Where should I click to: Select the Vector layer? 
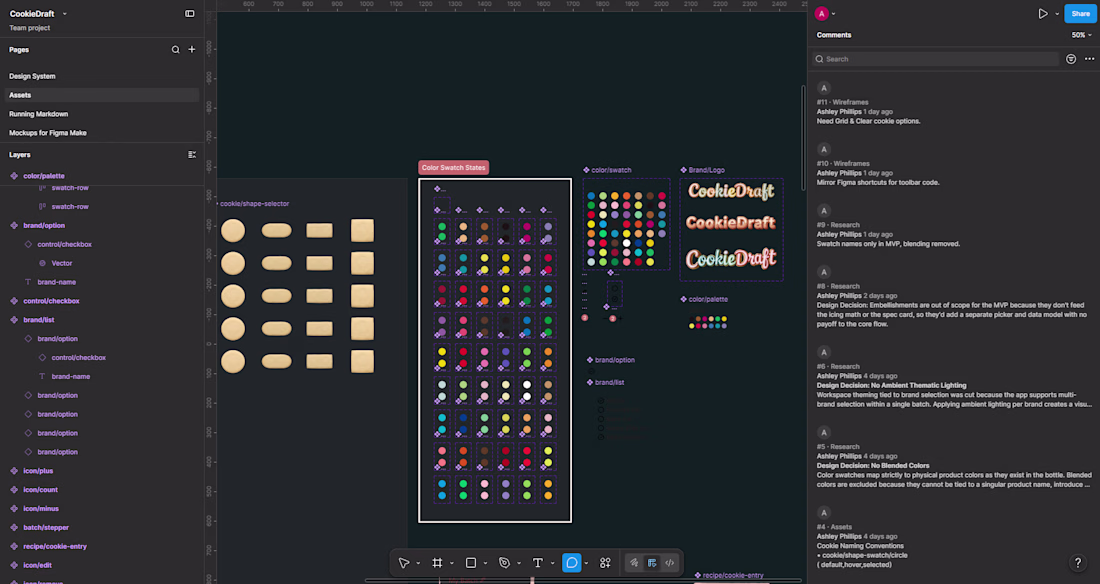point(62,263)
